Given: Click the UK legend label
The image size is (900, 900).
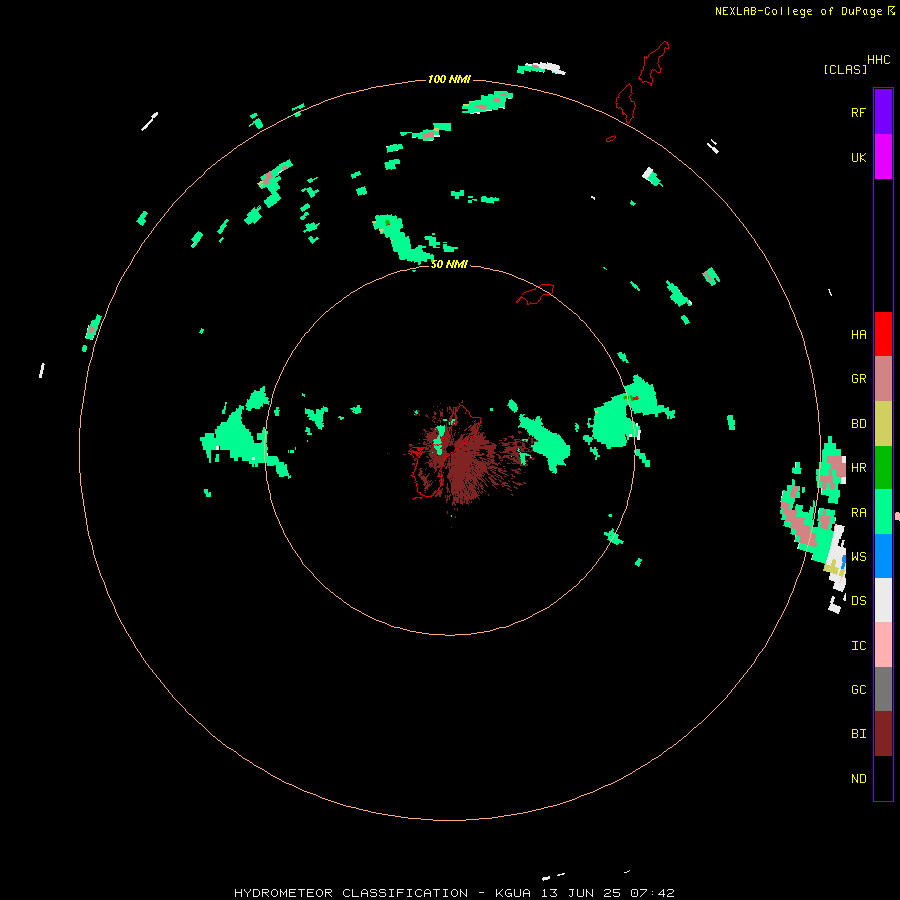Looking at the screenshot, I should (858, 157).
